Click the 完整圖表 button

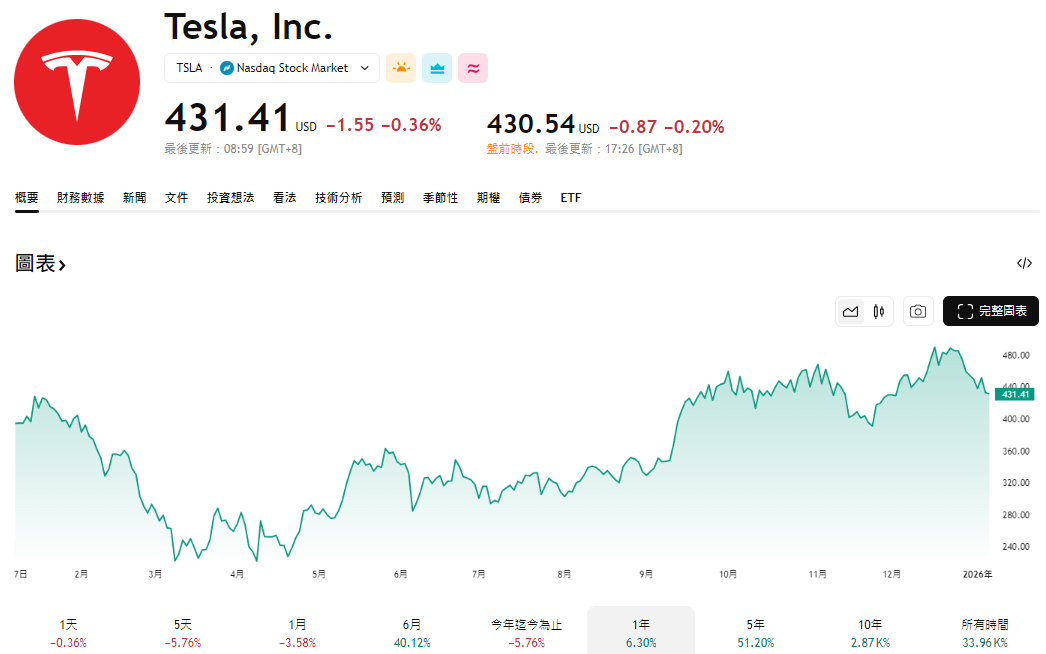click(991, 311)
